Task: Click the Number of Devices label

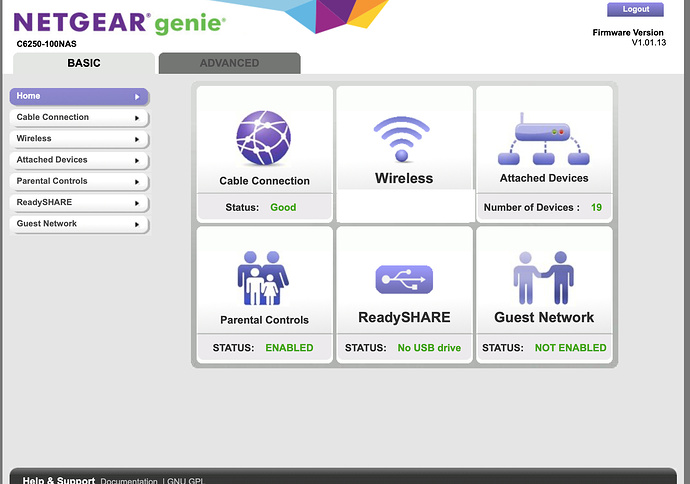Action: [532, 207]
